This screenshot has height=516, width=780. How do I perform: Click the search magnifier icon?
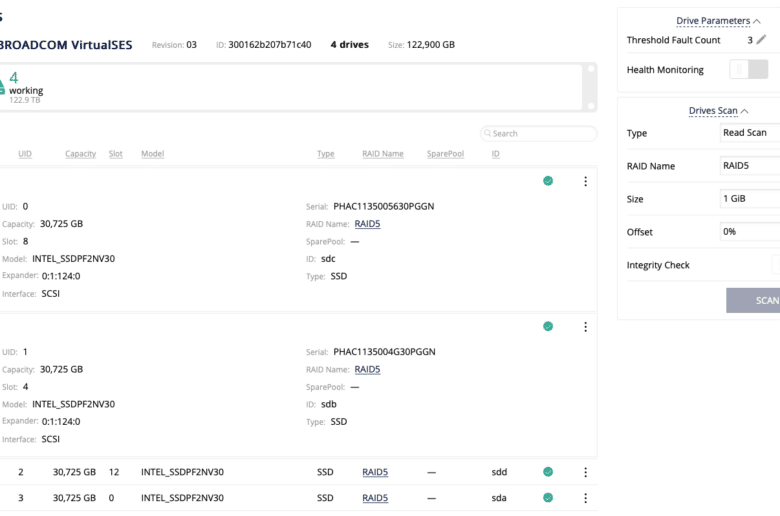(x=488, y=133)
